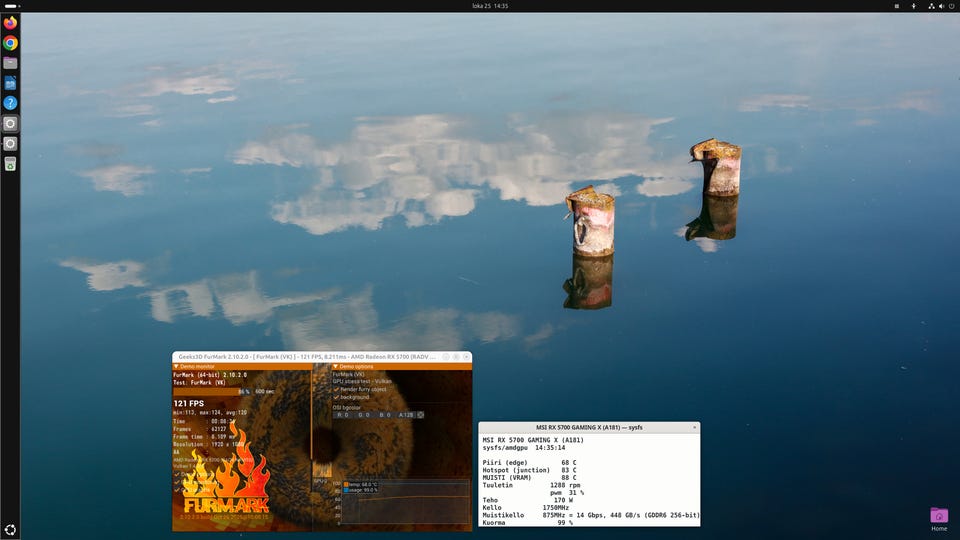Click the blue usage legend swatch
The width and height of the screenshot is (960, 540).
[347, 490]
